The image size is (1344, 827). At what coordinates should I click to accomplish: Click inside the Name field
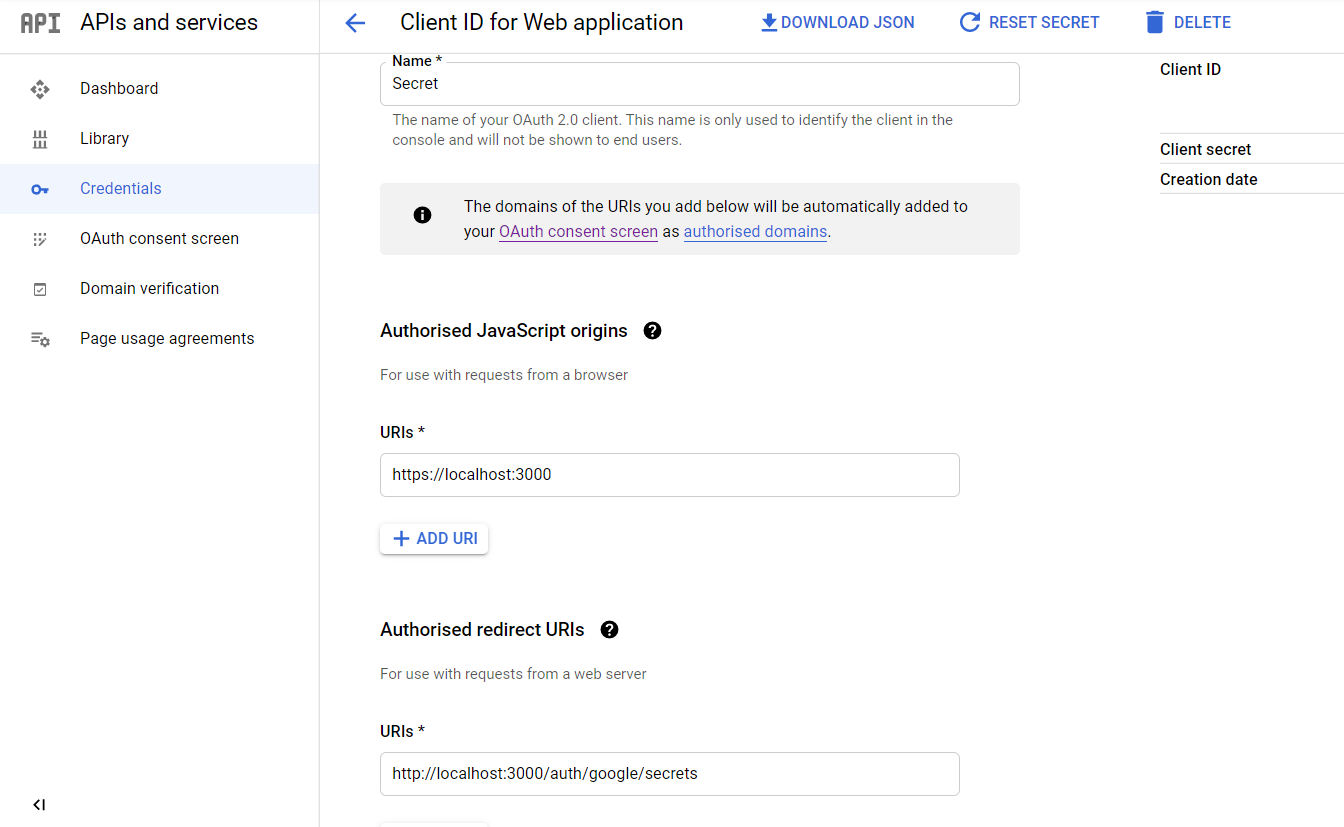click(x=698, y=84)
